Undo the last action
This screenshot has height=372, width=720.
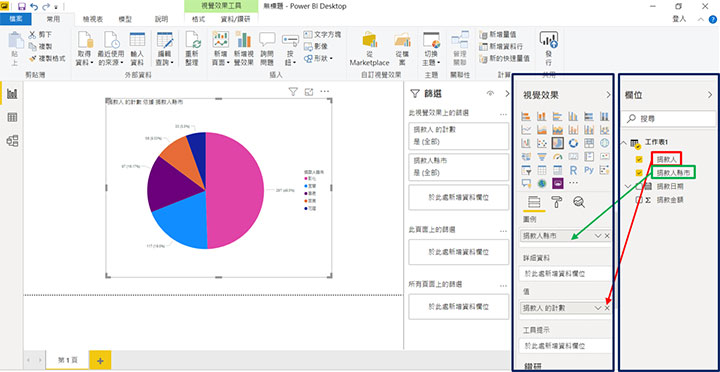point(34,6)
